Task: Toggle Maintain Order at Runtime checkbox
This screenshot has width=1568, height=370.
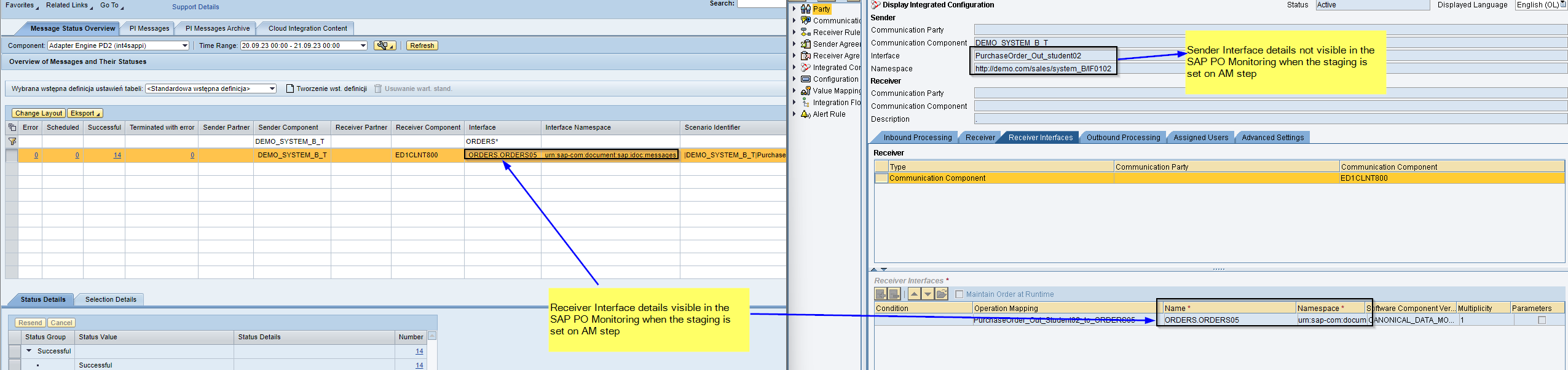Action: pyautogui.click(x=959, y=294)
